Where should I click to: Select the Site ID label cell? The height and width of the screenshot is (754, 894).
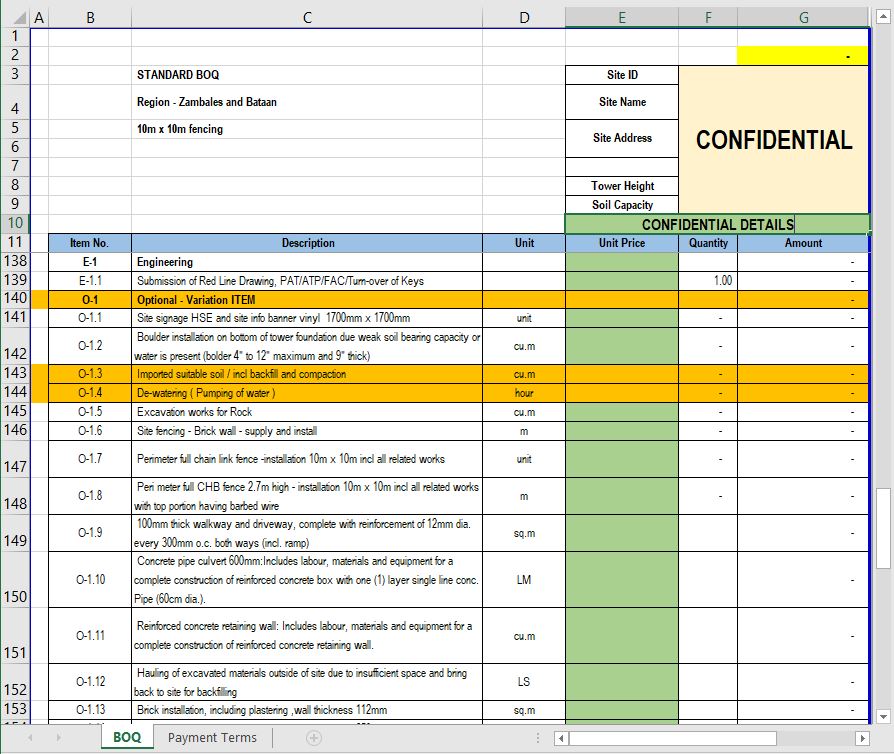point(622,75)
